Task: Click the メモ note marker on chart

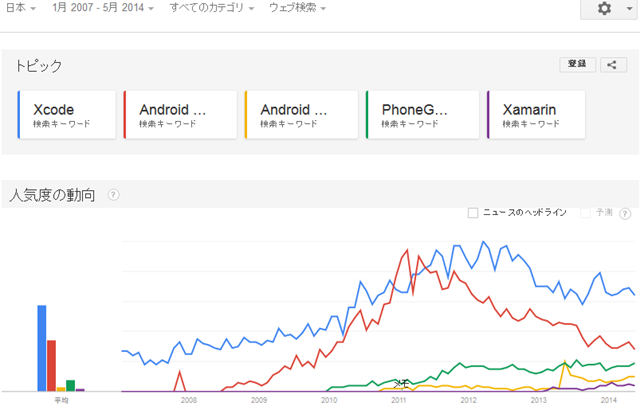Action: 401,383
